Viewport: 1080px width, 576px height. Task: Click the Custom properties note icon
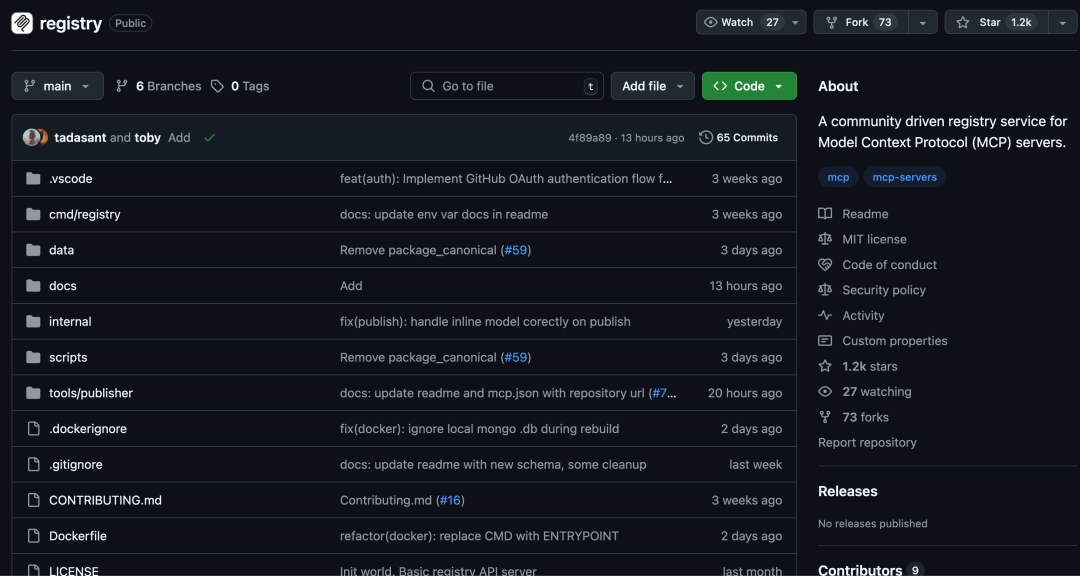tap(825, 341)
